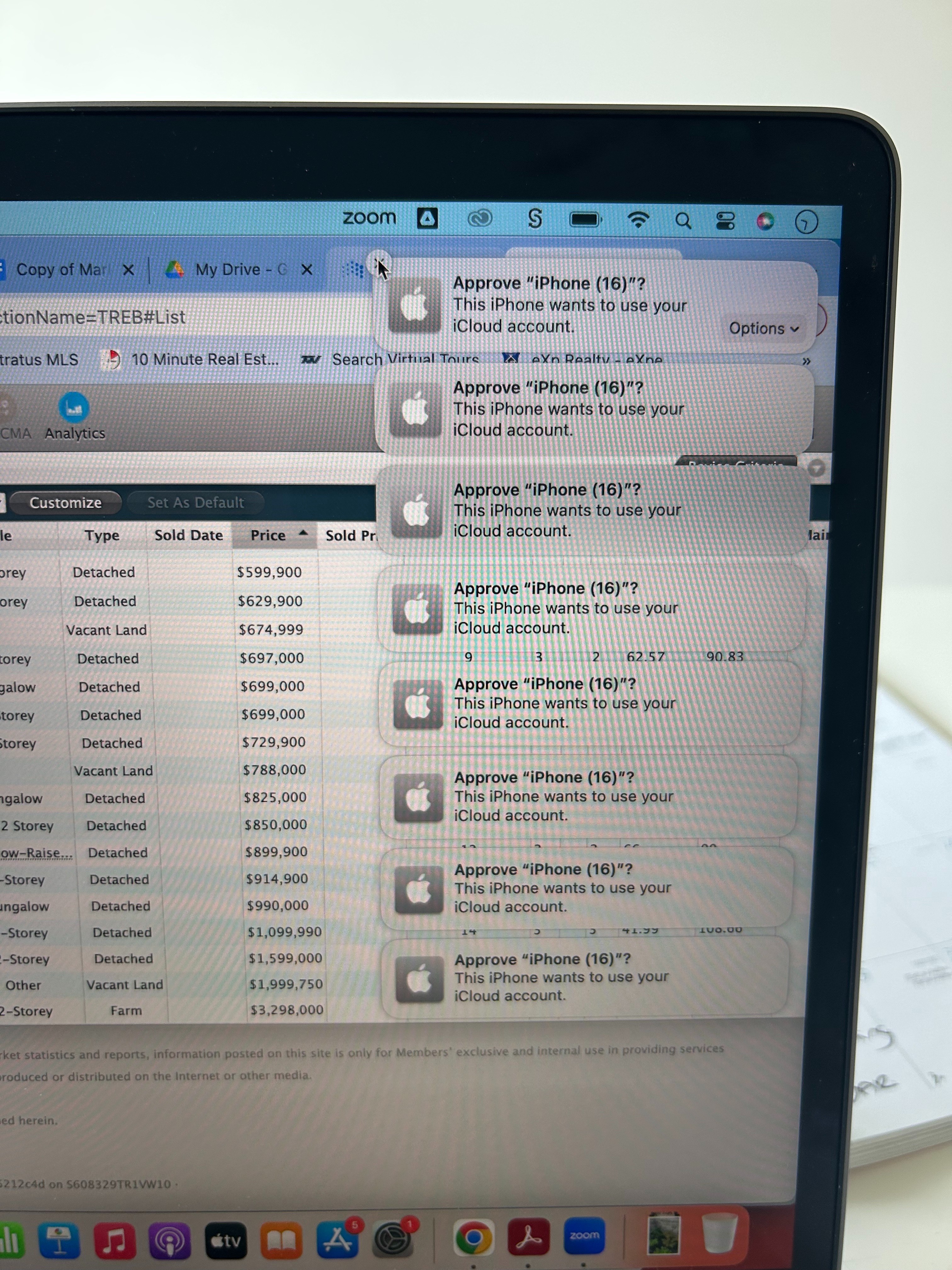This screenshot has width=952, height=1270.
Task: Click the Siri icon in menu bar
Action: click(765, 221)
